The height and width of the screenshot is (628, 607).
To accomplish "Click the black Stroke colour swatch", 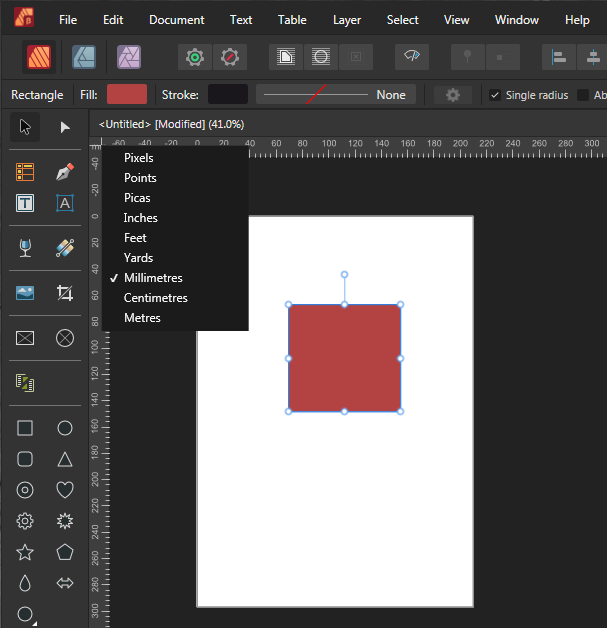I will tap(228, 95).
